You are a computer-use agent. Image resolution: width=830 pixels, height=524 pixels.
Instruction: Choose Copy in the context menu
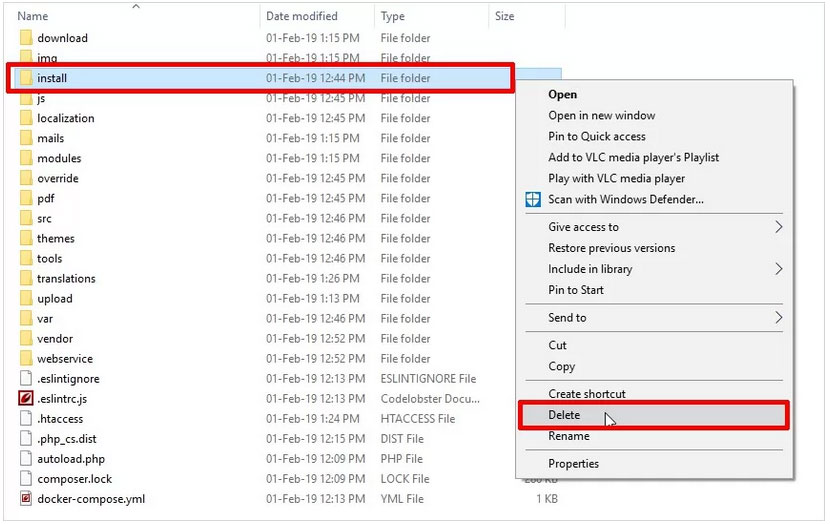pyautogui.click(x=562, y=366)
